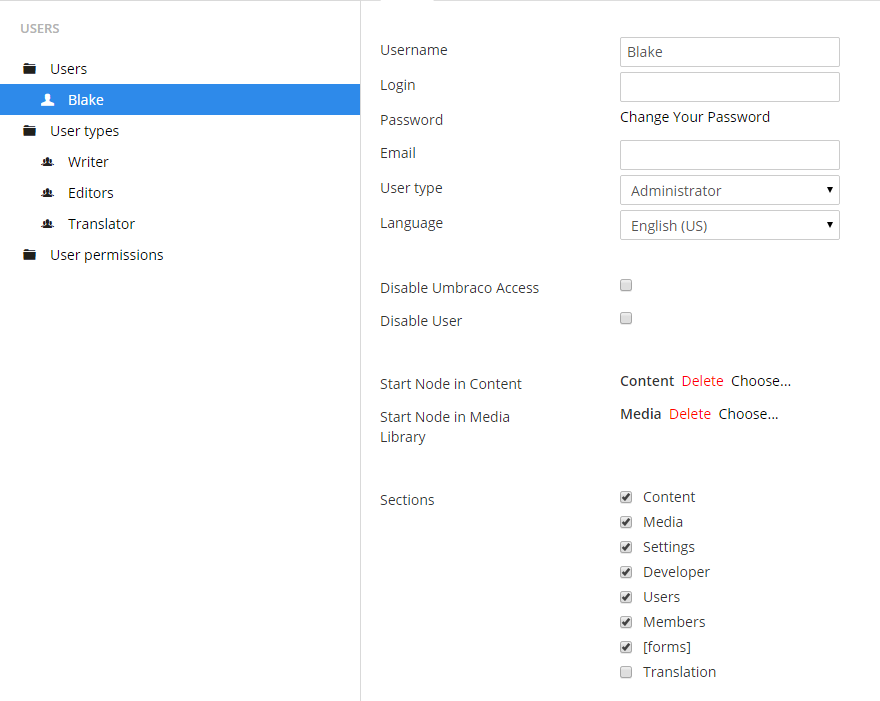Open the User type dropdown
Screen dimensions: 880x701
pyautogui.click(x=729, y=190)
